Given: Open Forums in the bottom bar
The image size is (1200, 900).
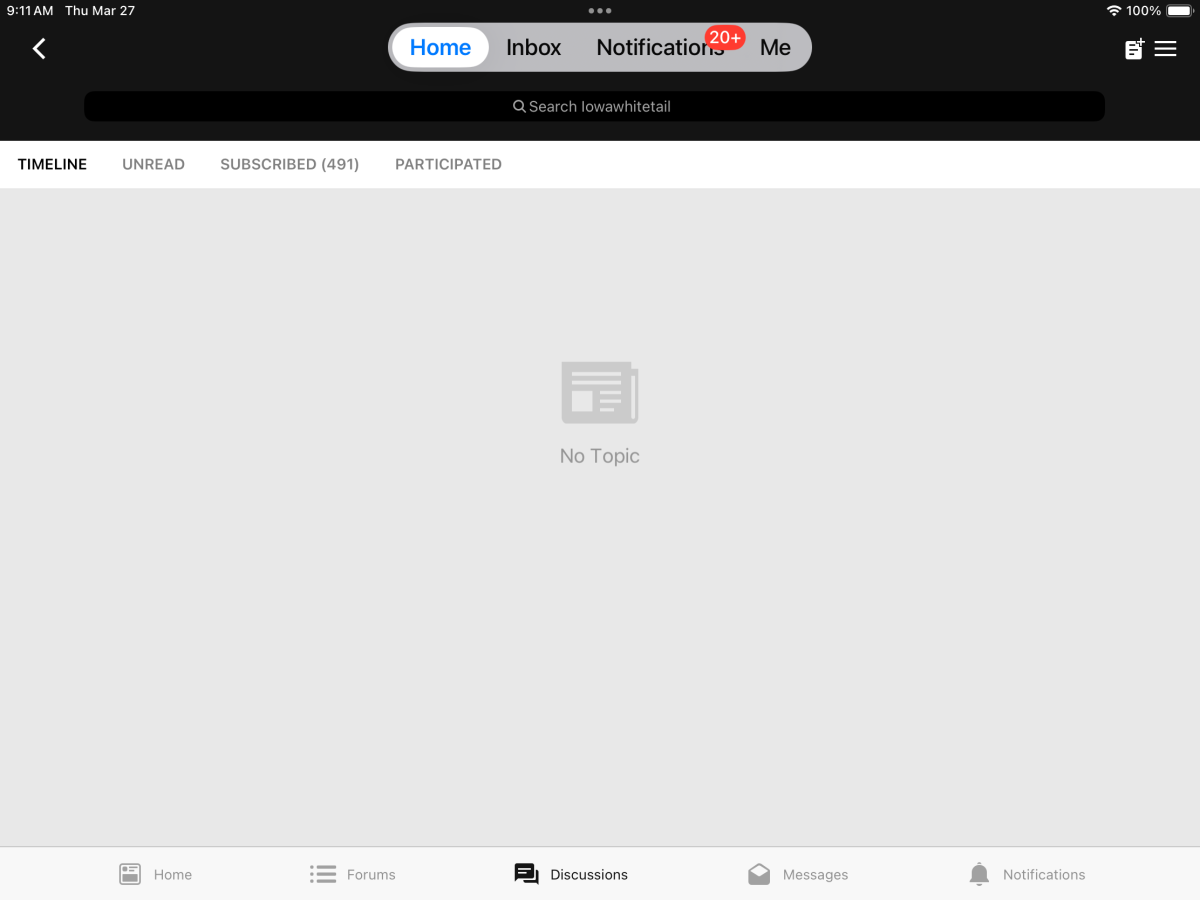Looking at the screenshot, I should [352, 874].
